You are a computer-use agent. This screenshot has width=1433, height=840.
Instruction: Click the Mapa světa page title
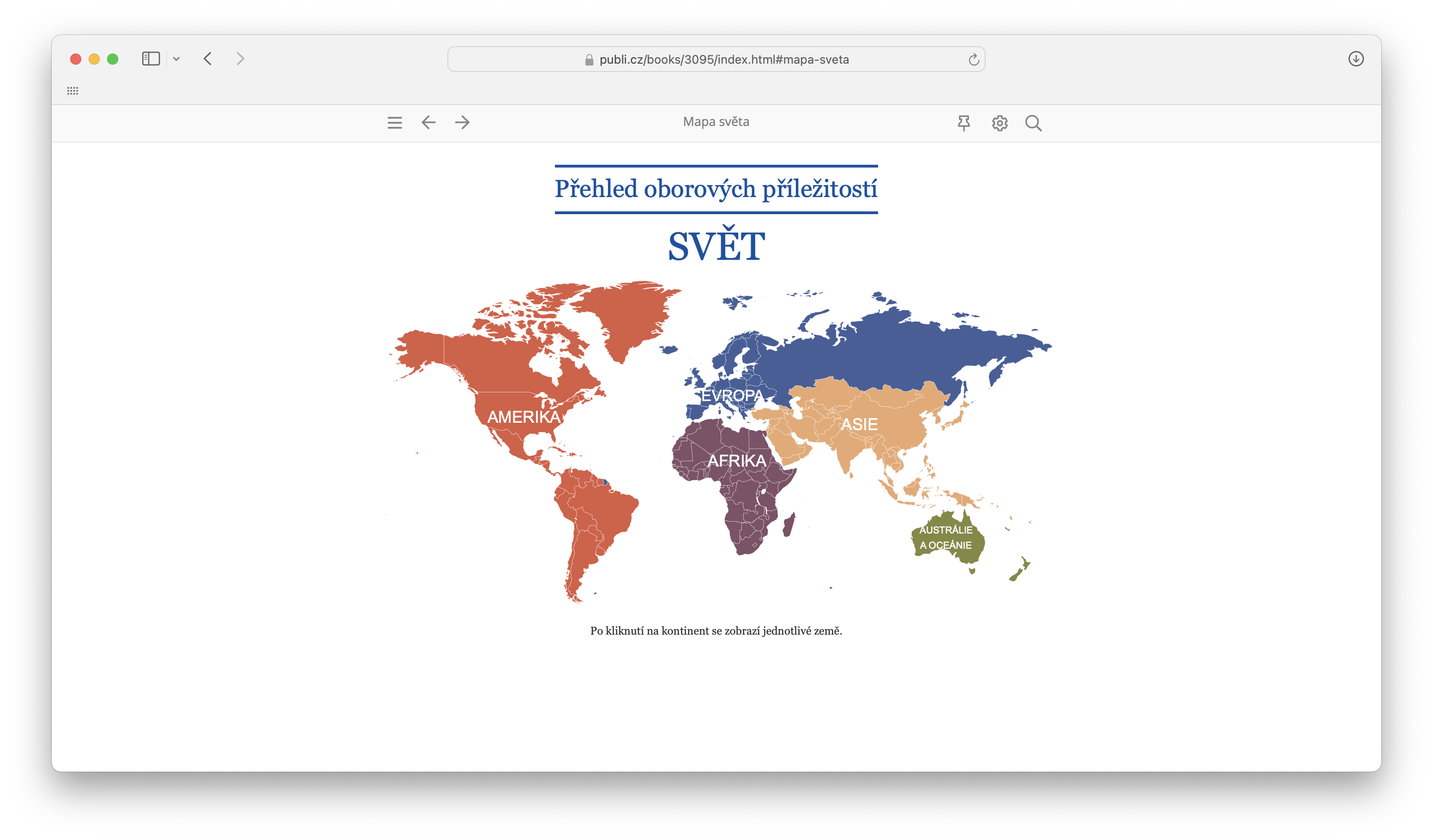click(x=716, y=122)
